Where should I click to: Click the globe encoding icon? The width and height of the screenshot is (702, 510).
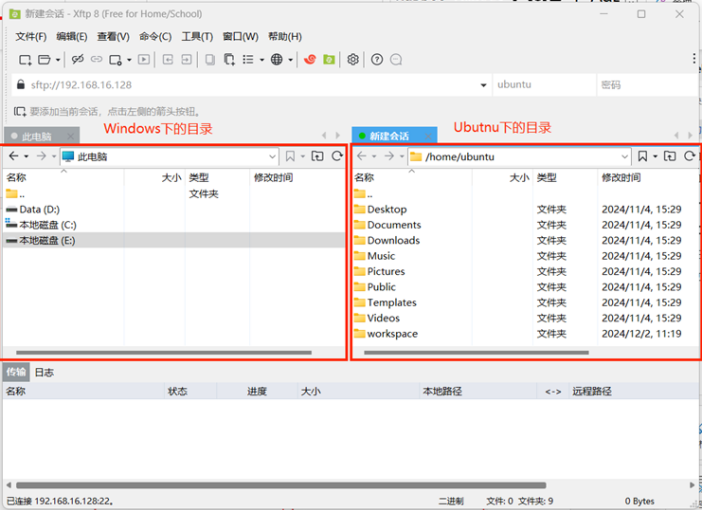coord(277,59)
